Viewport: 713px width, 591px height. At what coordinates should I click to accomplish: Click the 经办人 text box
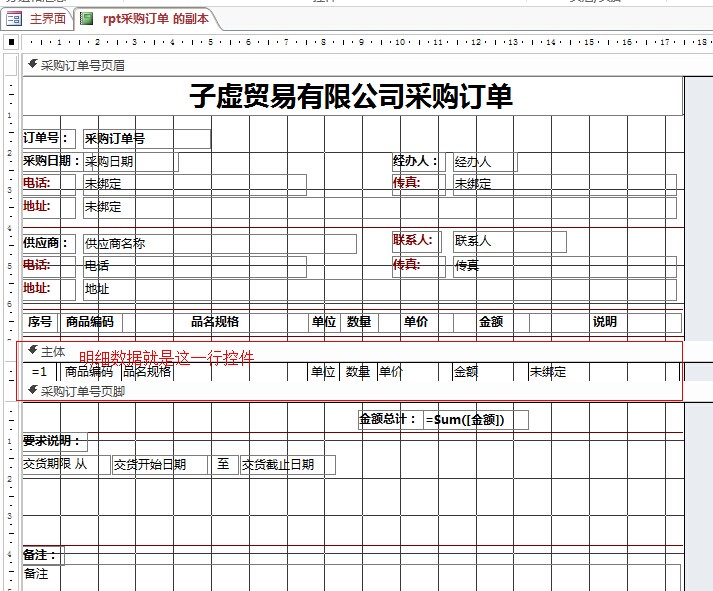pyautogui.click(x=485, y=162)
